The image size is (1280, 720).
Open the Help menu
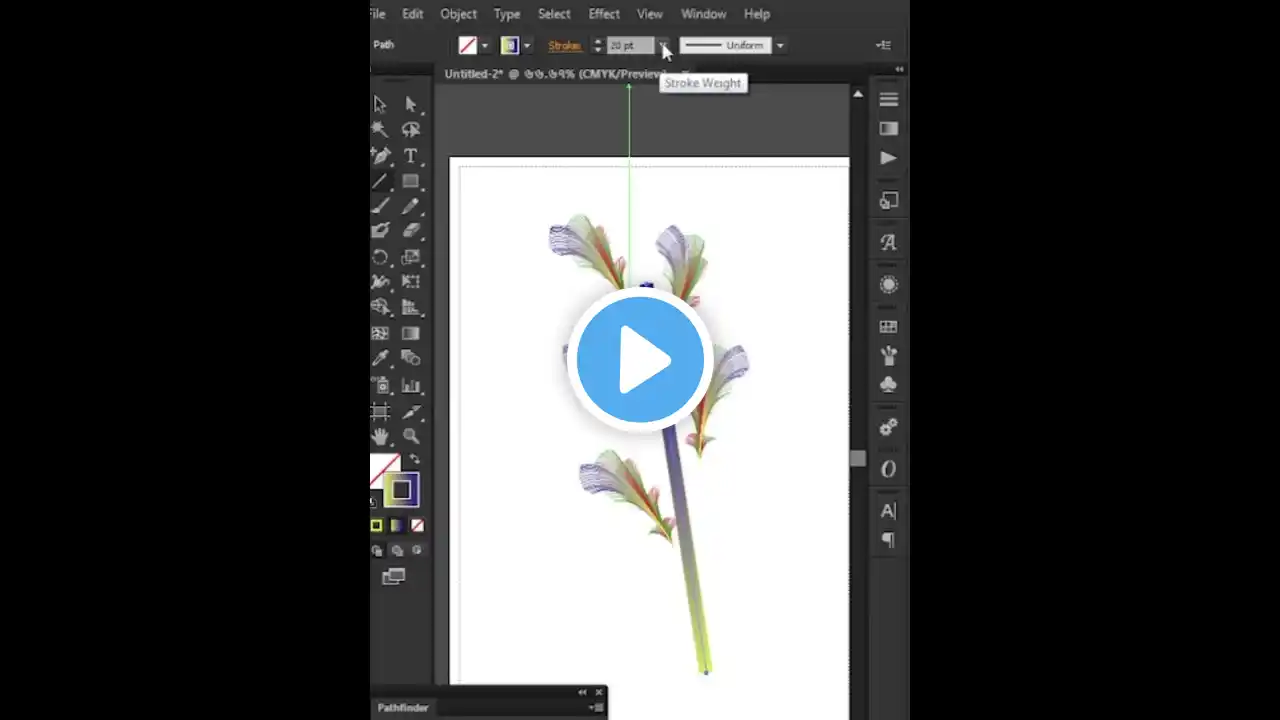[757, 14]
